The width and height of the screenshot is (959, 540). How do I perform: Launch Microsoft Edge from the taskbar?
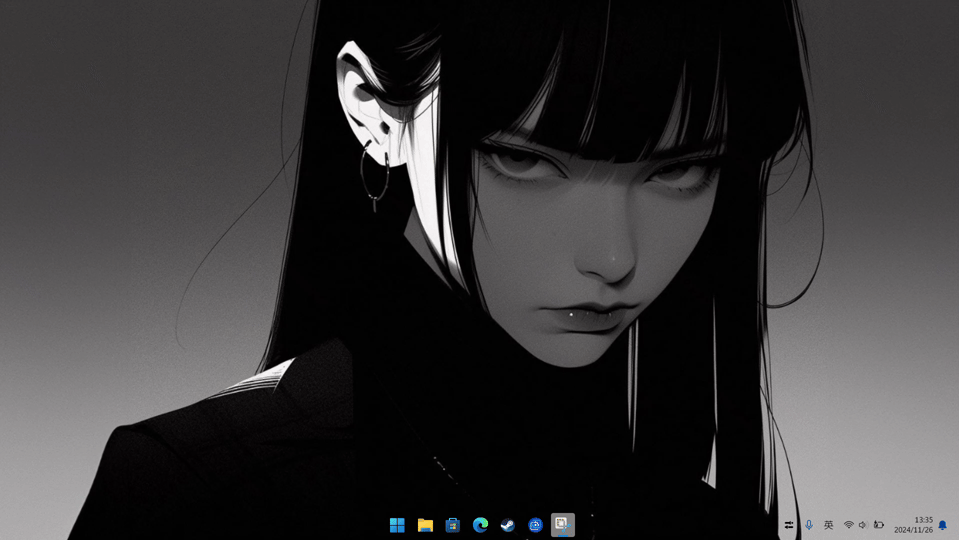[480, 525]
